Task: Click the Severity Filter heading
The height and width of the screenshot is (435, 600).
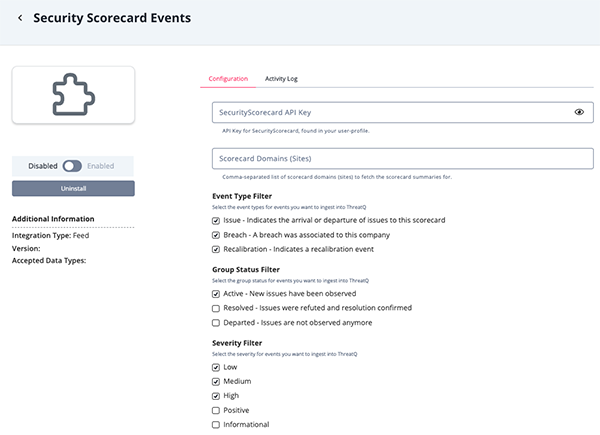Action: pos(237,343)
